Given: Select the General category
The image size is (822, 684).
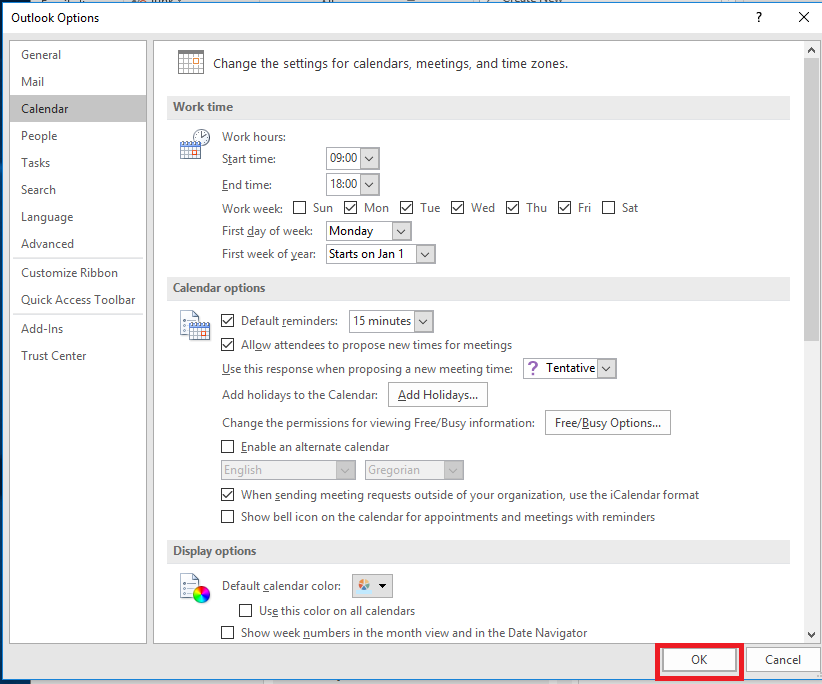Looking at the screenshot, I should pyautogui.click(x=78, y=55).
